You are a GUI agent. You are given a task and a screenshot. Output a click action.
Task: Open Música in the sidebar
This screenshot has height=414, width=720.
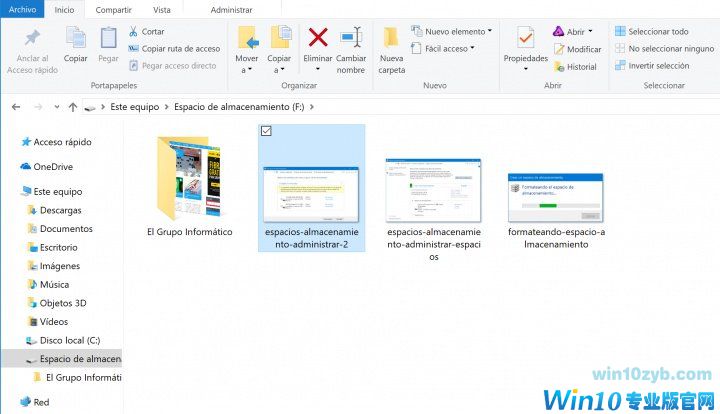point(48,285)
